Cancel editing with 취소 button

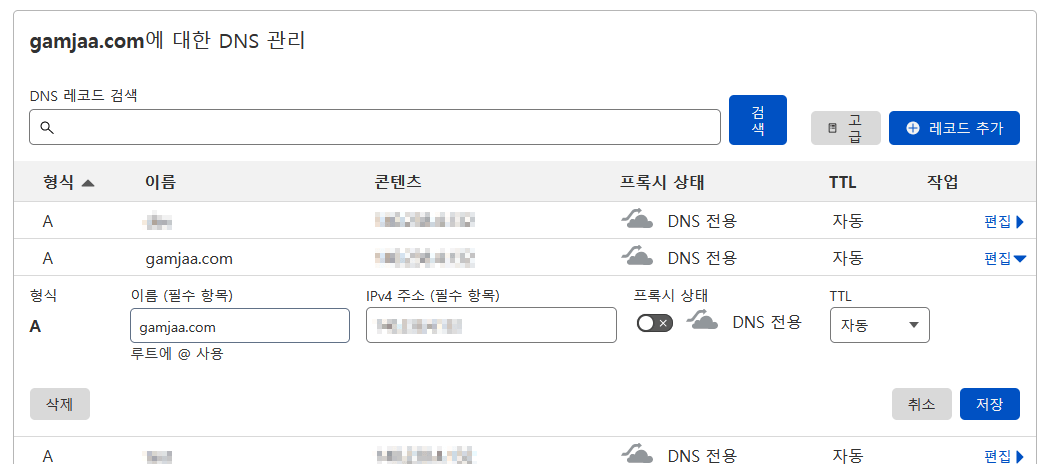pyautogui.click(x=921, y=404)
